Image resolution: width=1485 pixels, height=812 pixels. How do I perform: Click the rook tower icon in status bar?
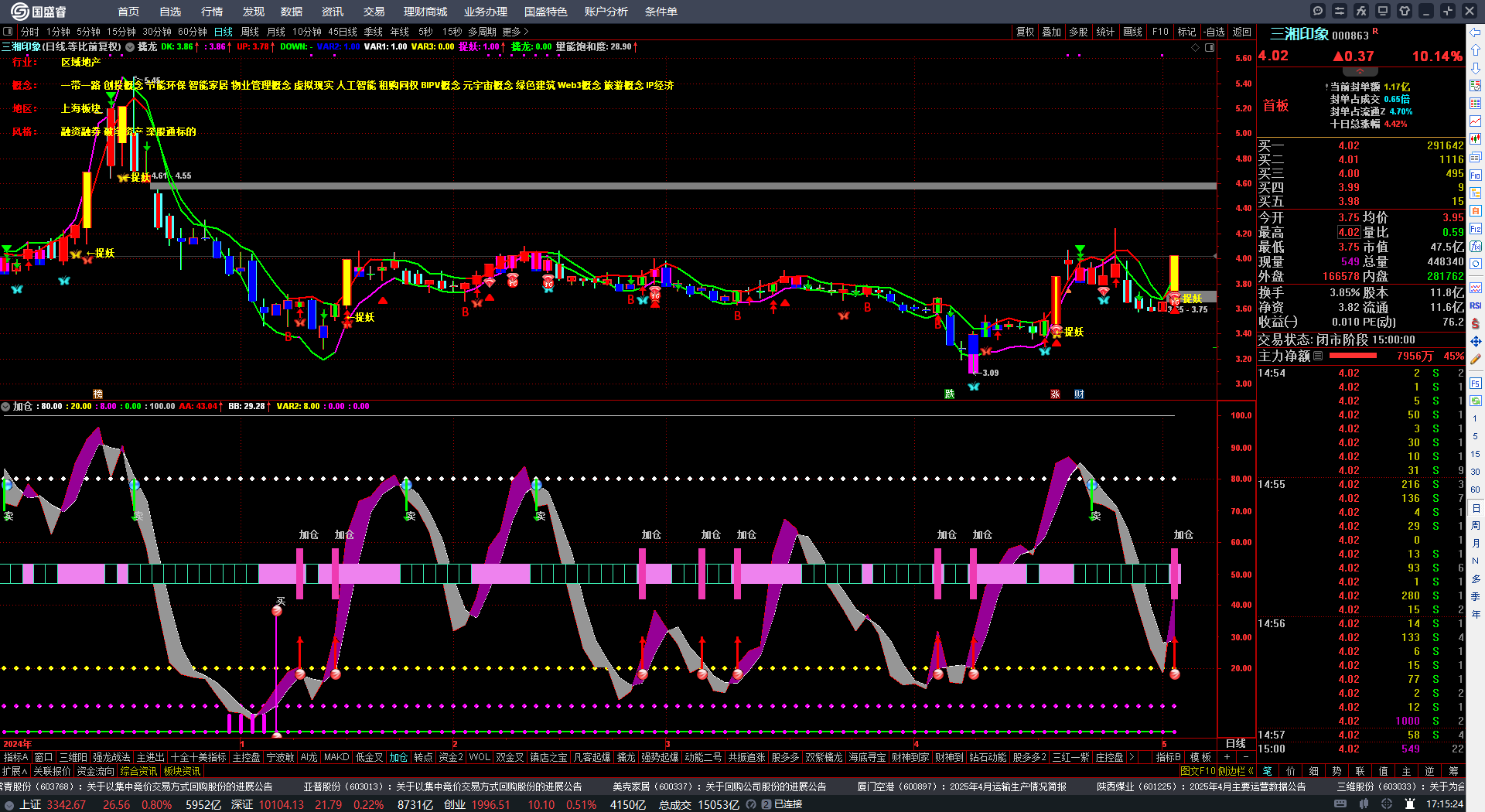click(x=1408, y=804)
